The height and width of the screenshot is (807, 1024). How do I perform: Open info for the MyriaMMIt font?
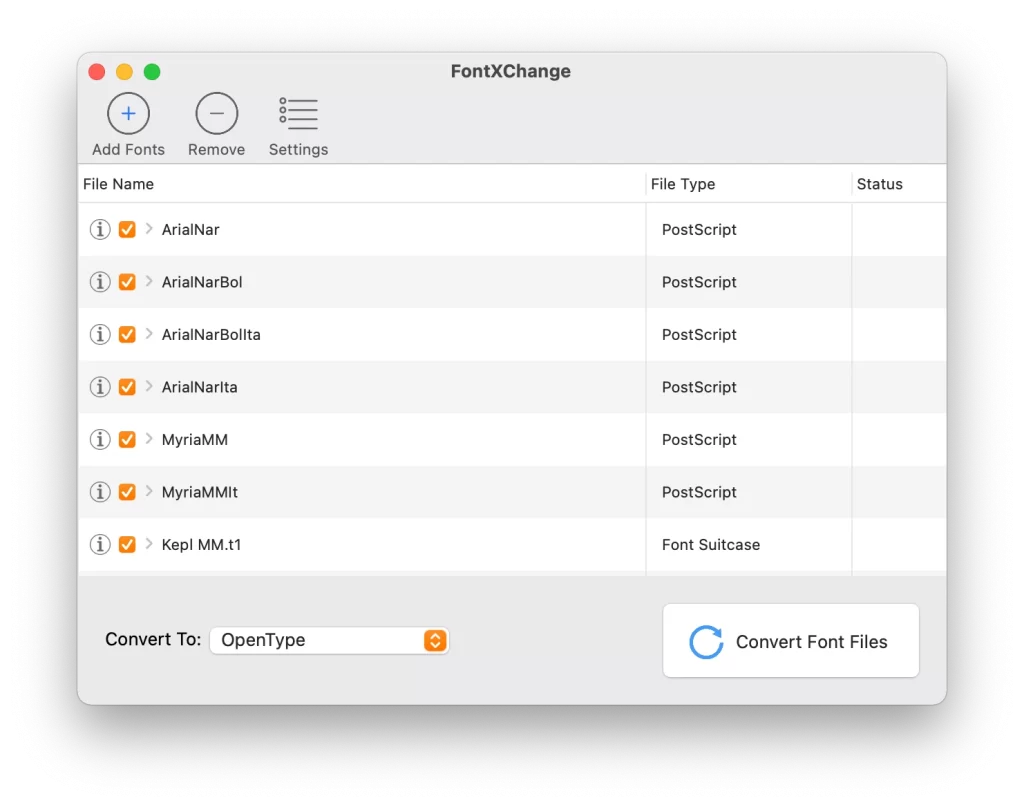click(100, 492)
